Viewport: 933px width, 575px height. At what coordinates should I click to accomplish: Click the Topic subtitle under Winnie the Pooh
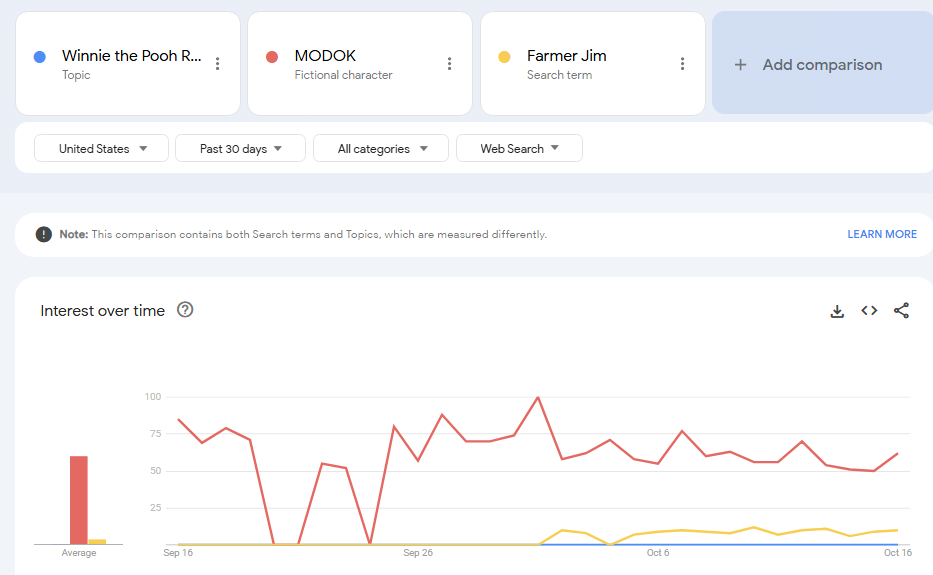click(76, 75)
